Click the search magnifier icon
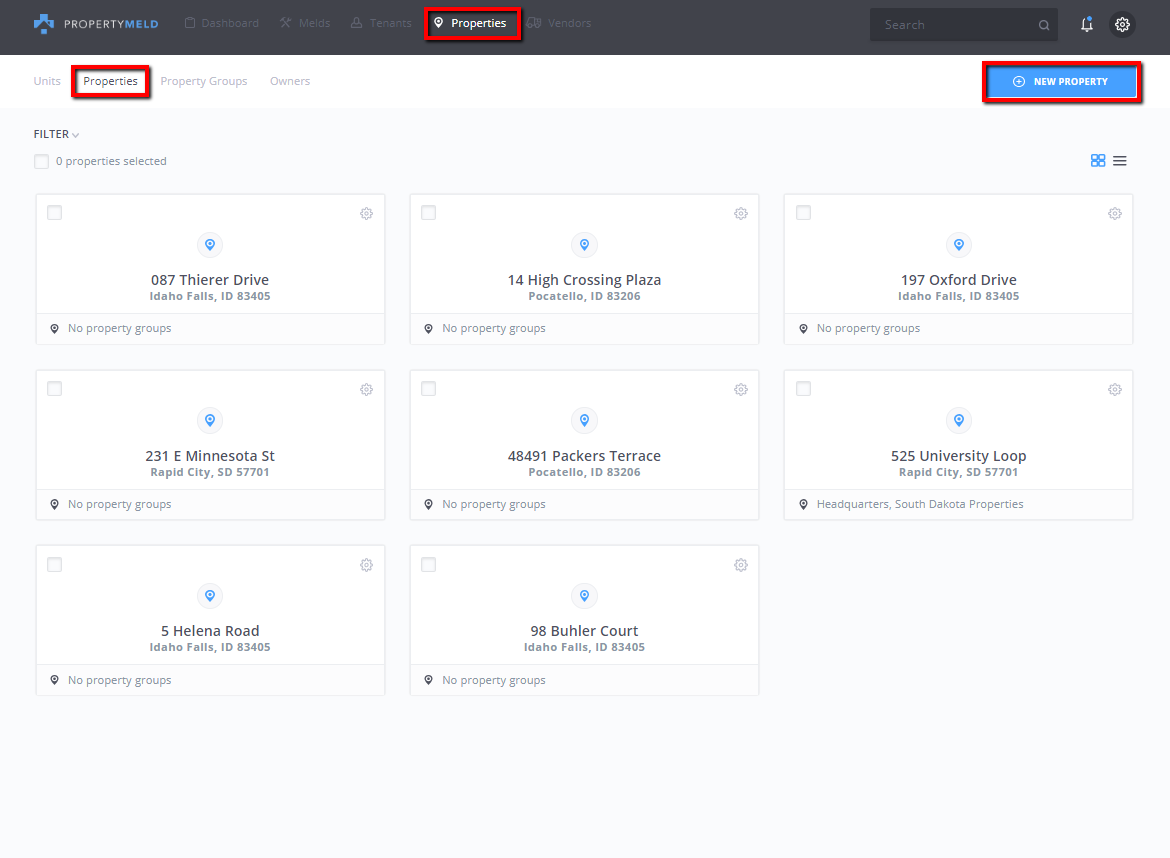 click(1044, 25)
